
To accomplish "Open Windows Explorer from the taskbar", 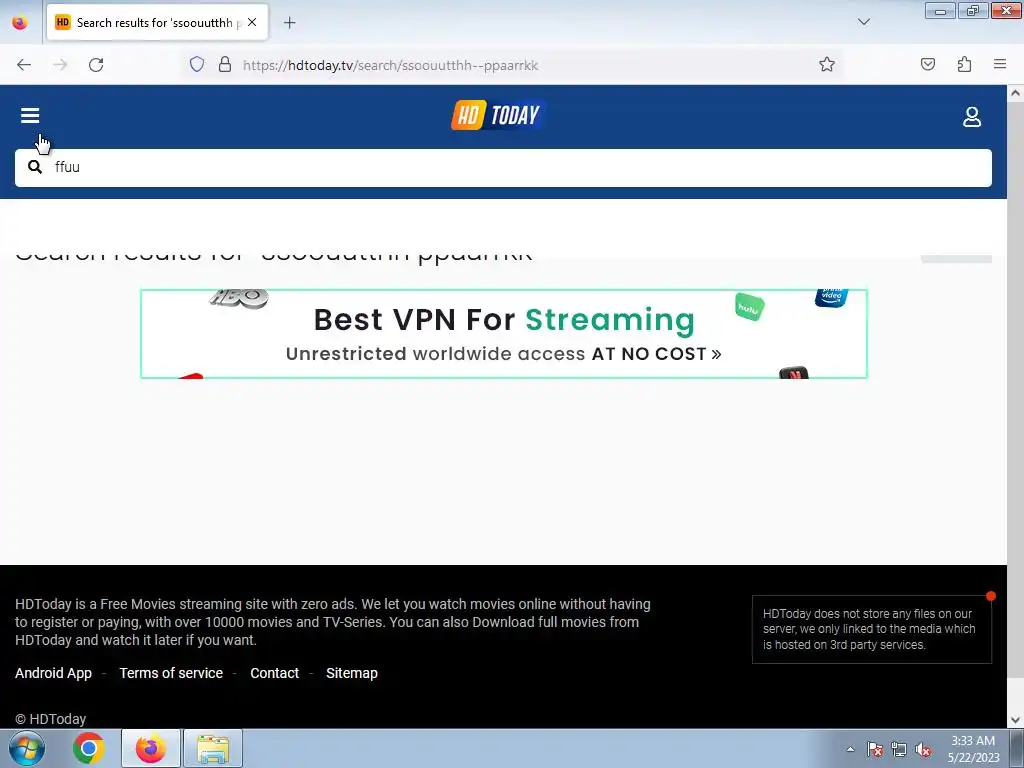I will [213, 748].
